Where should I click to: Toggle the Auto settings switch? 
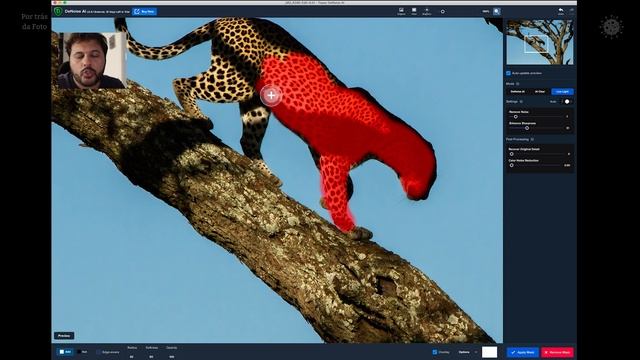click(566, 101)
